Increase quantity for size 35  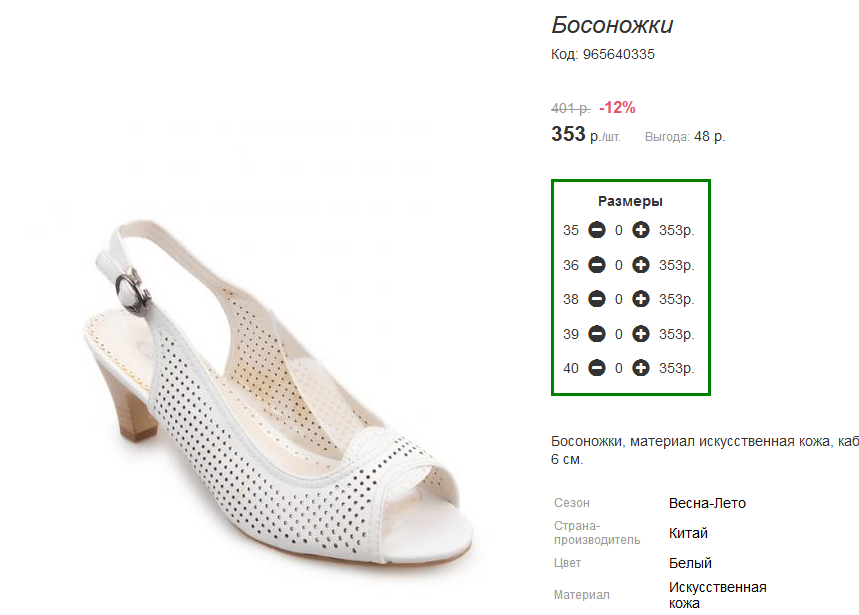(x=641, y=231)
